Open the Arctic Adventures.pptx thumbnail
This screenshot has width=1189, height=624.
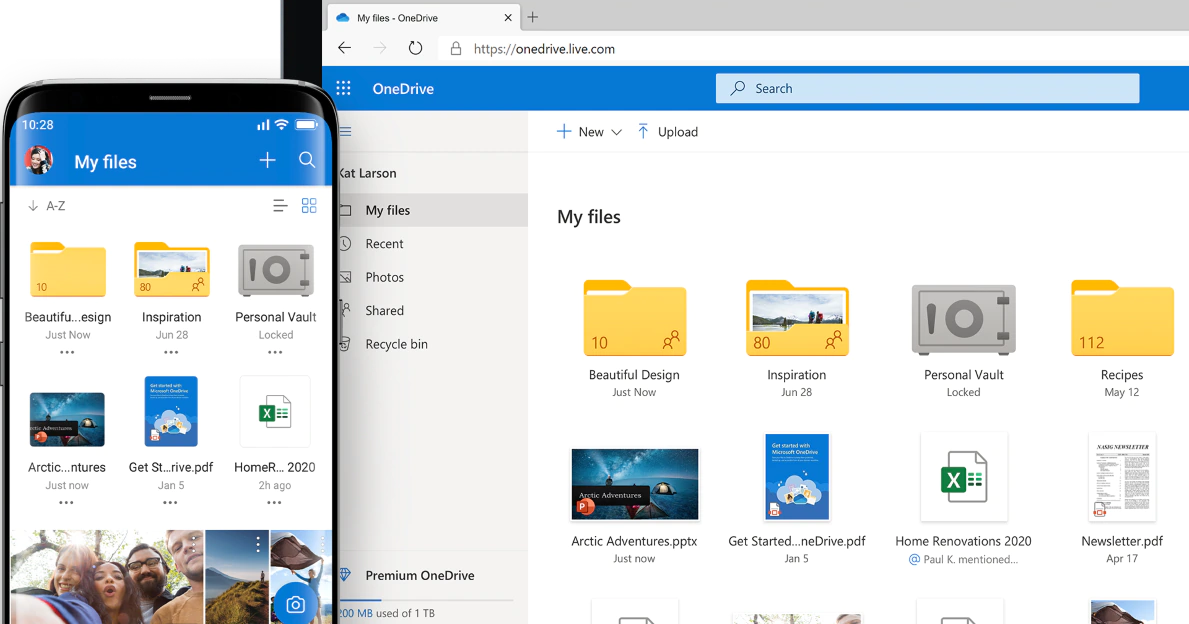pos(634,484)
